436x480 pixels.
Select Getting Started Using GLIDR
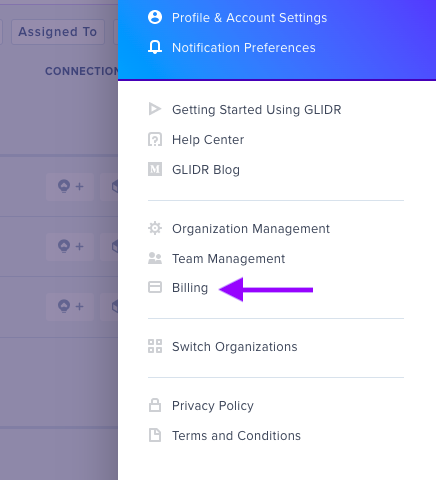pyautogui.click(x=257, y=109)
